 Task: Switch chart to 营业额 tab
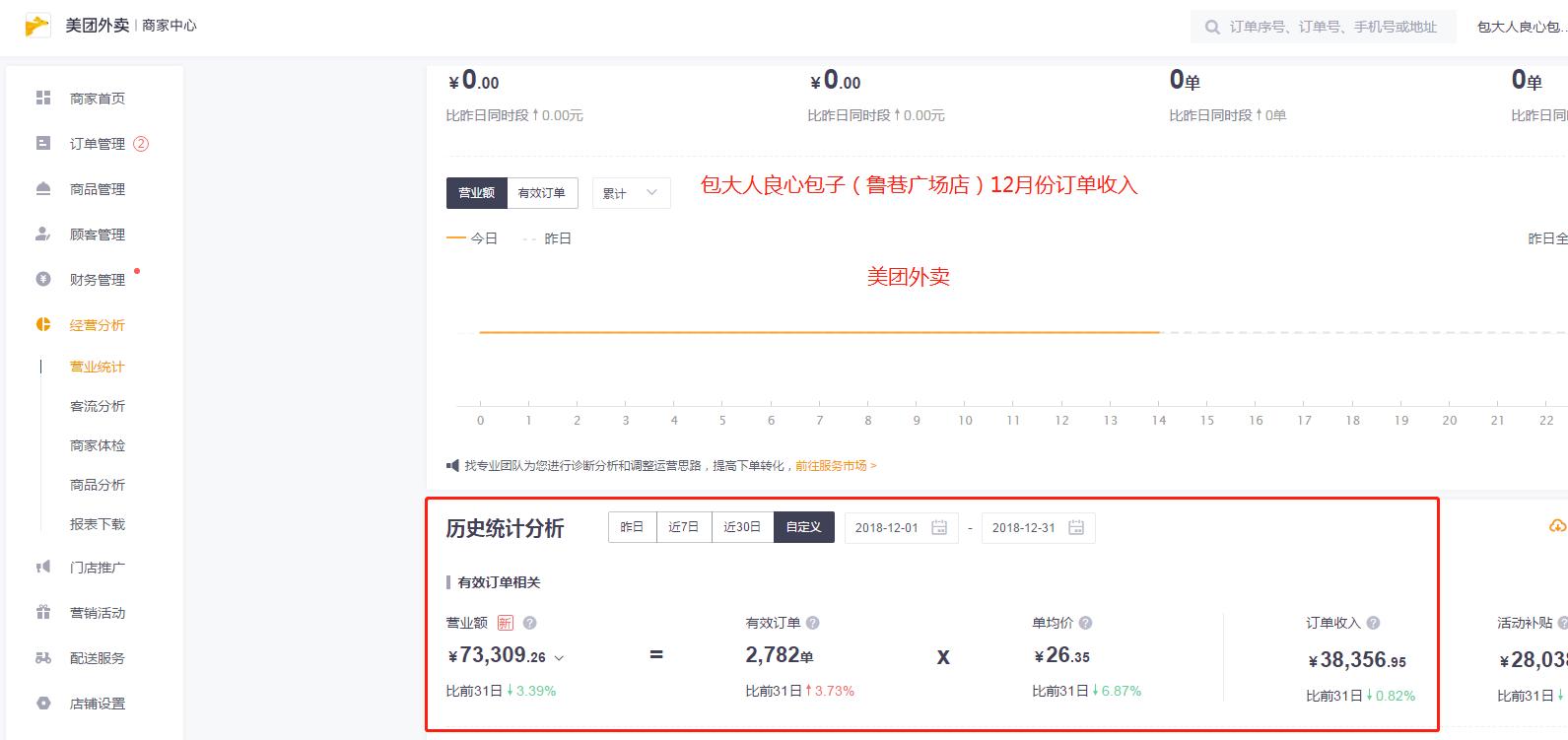click(x=477, y=193)
